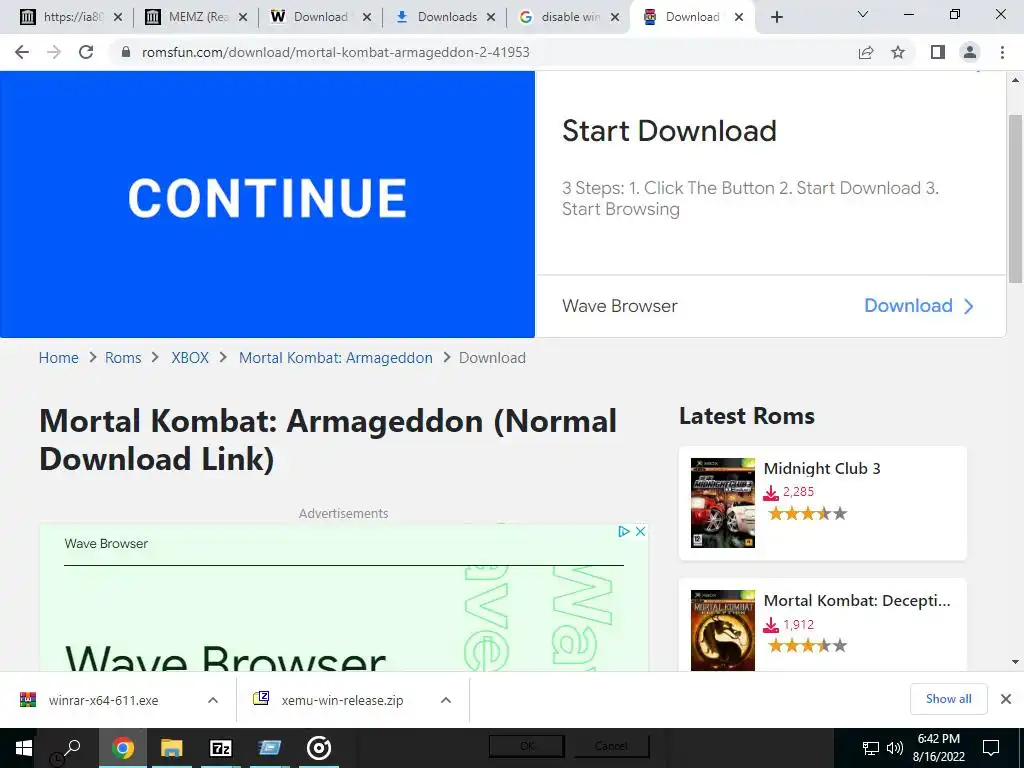
Task: Switch to the Downloads tab
Action: (447, 17)
